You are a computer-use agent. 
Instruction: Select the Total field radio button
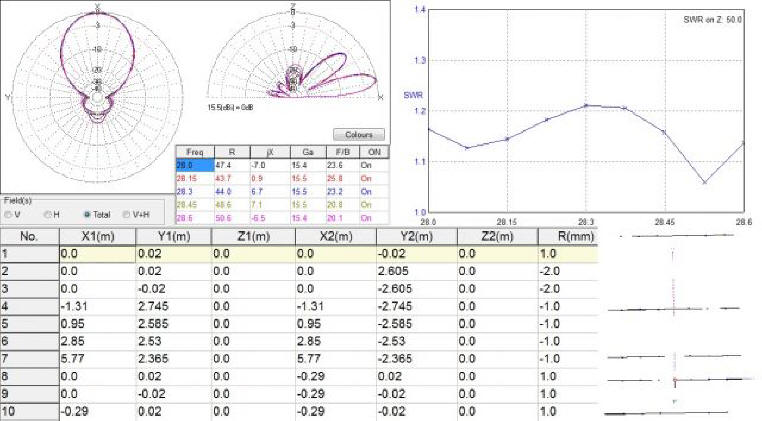click(x=87, y=214)
